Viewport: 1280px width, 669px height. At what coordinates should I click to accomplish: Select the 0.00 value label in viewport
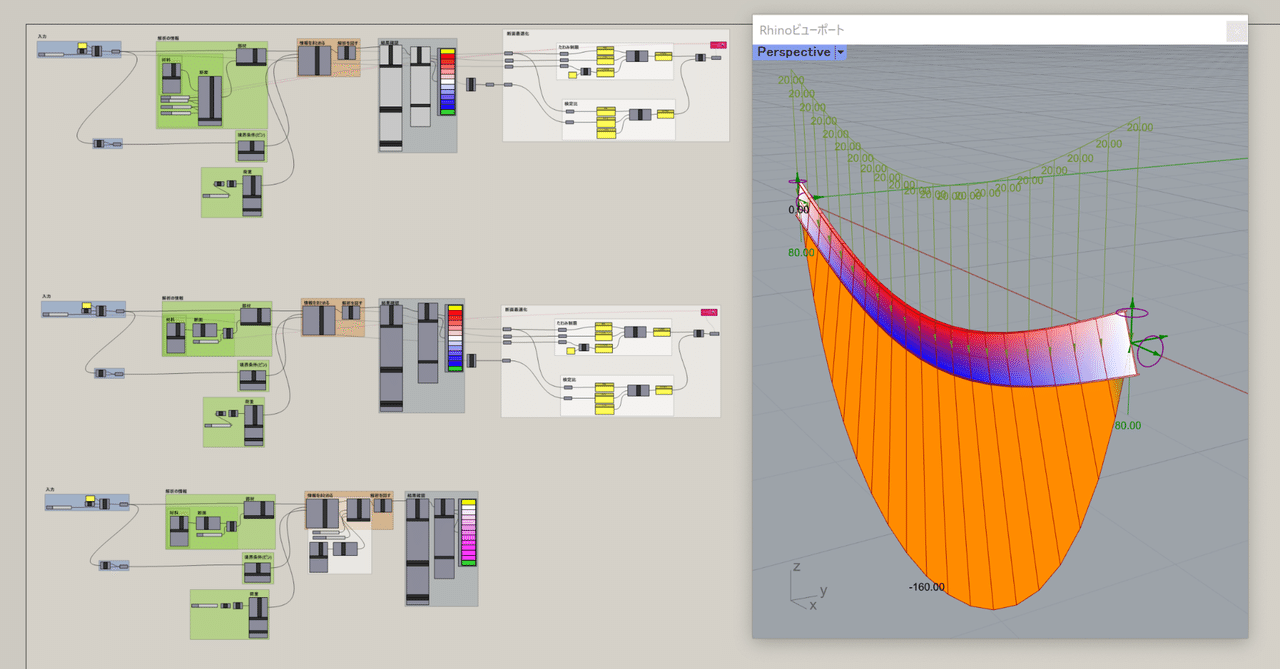pyautogui.click(x=798, y=210)
